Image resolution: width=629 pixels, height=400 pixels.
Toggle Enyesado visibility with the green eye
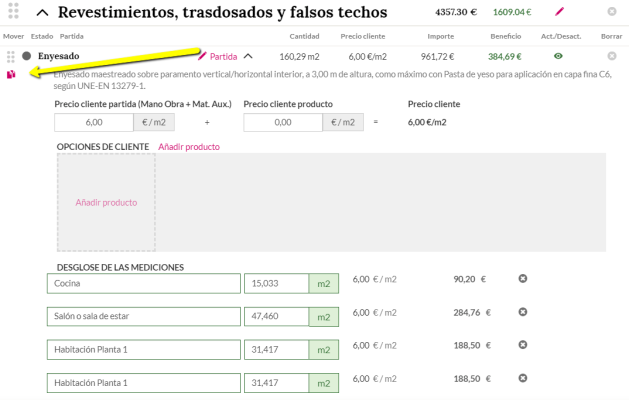[x=558, y=56]
